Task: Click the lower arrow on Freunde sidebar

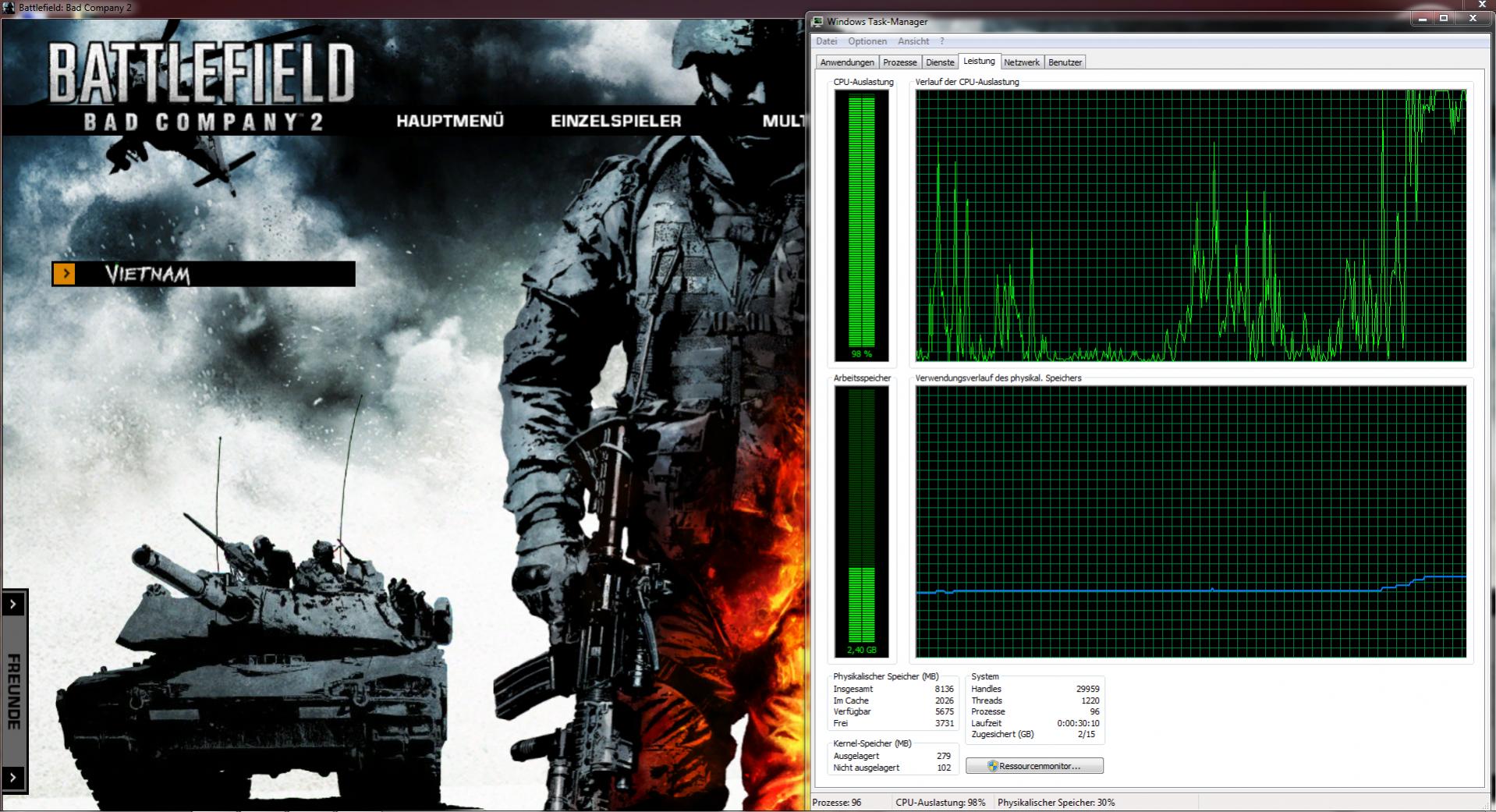Action: 13,777
